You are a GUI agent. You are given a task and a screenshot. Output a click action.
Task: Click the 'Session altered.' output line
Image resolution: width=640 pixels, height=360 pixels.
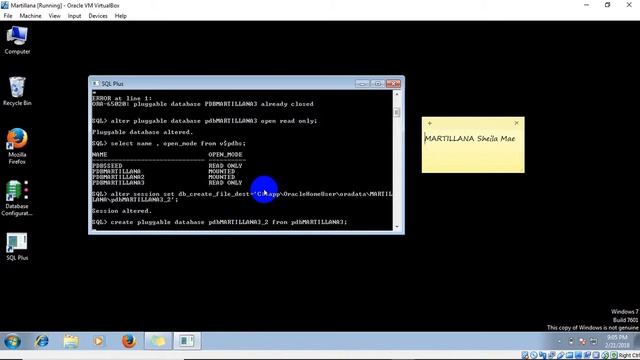tap(122, 211)
